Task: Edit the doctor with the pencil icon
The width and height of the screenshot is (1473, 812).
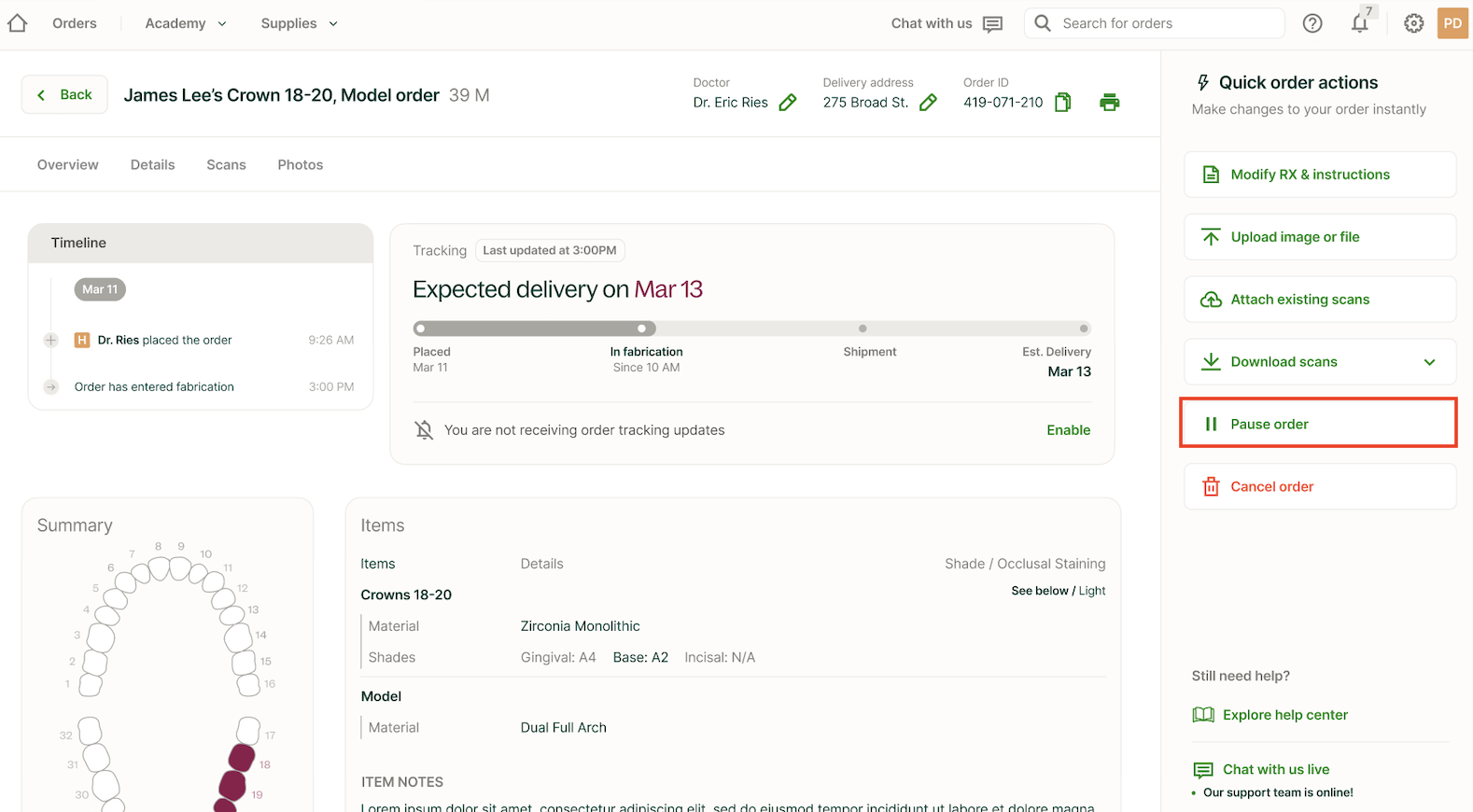Action: 788,103
